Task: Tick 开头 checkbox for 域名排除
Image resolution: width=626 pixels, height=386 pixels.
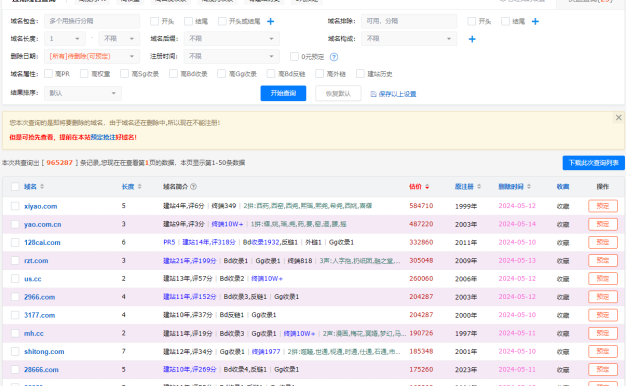Action: click(x=471, y=21)
